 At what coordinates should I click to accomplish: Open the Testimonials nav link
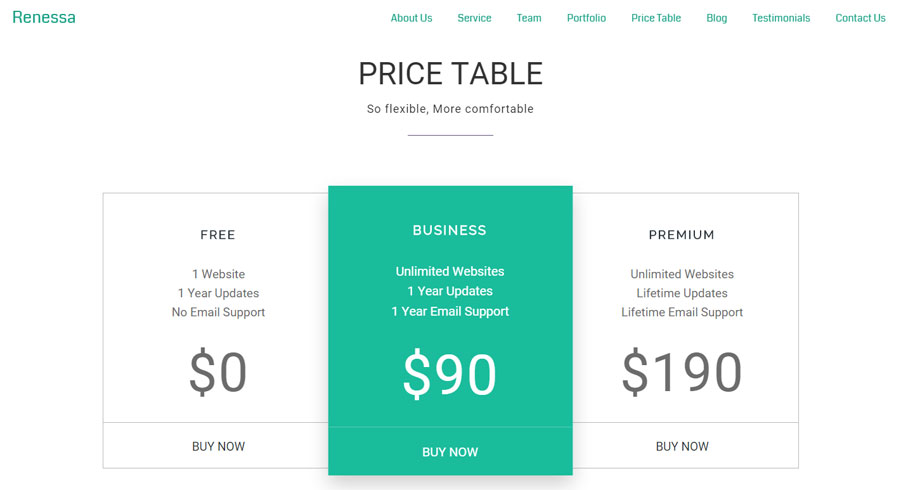(x=781, y=18)
